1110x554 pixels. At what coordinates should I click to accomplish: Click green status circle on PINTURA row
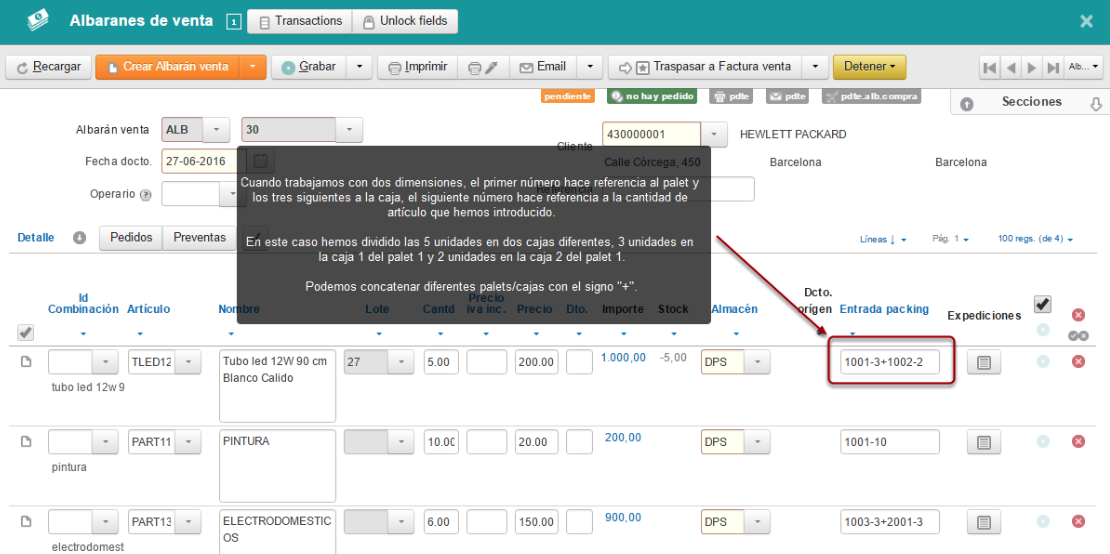pyautogui.click(x=1043, y=442)
